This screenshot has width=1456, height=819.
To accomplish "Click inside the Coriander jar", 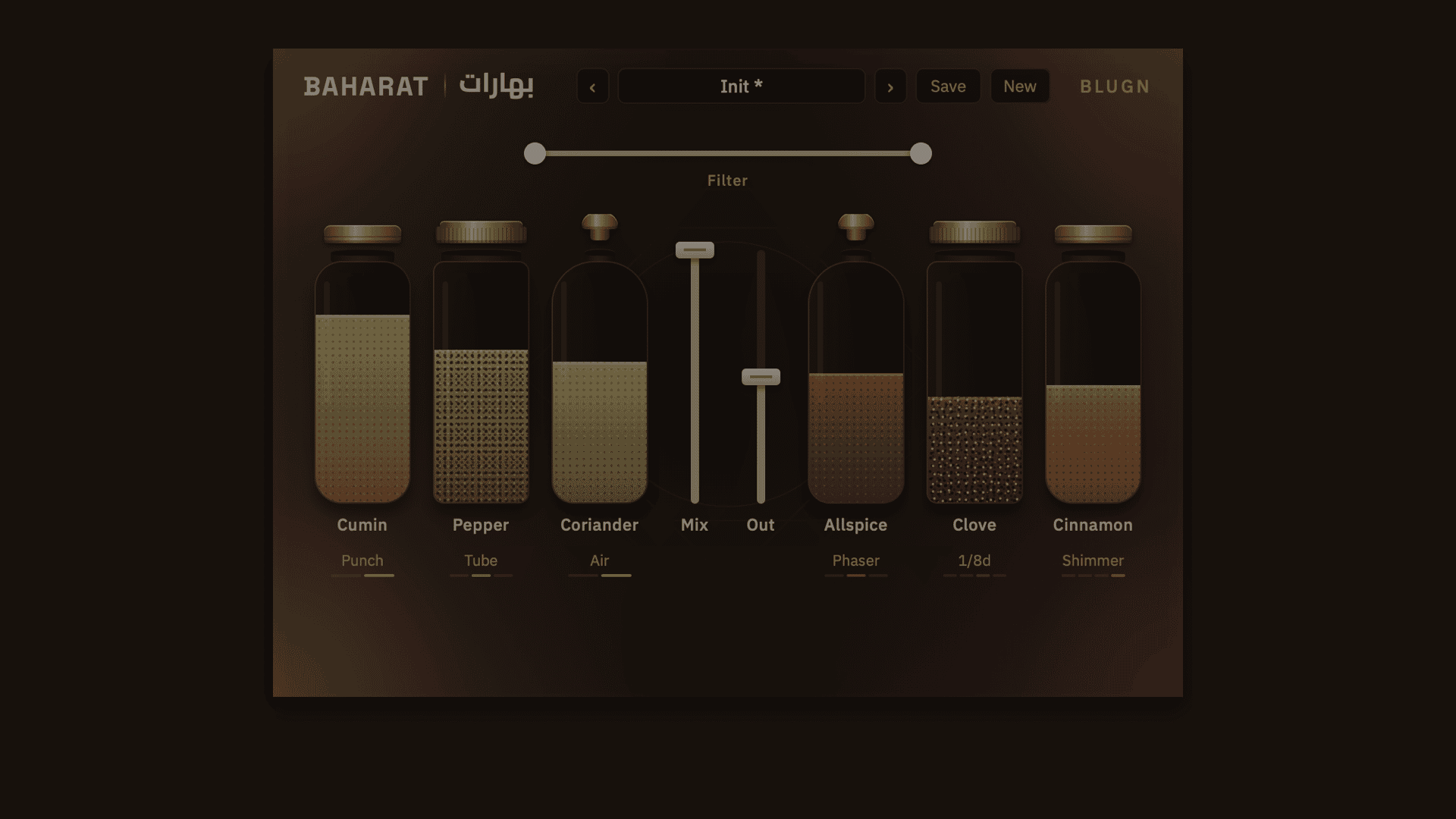I will pos(600,382).
